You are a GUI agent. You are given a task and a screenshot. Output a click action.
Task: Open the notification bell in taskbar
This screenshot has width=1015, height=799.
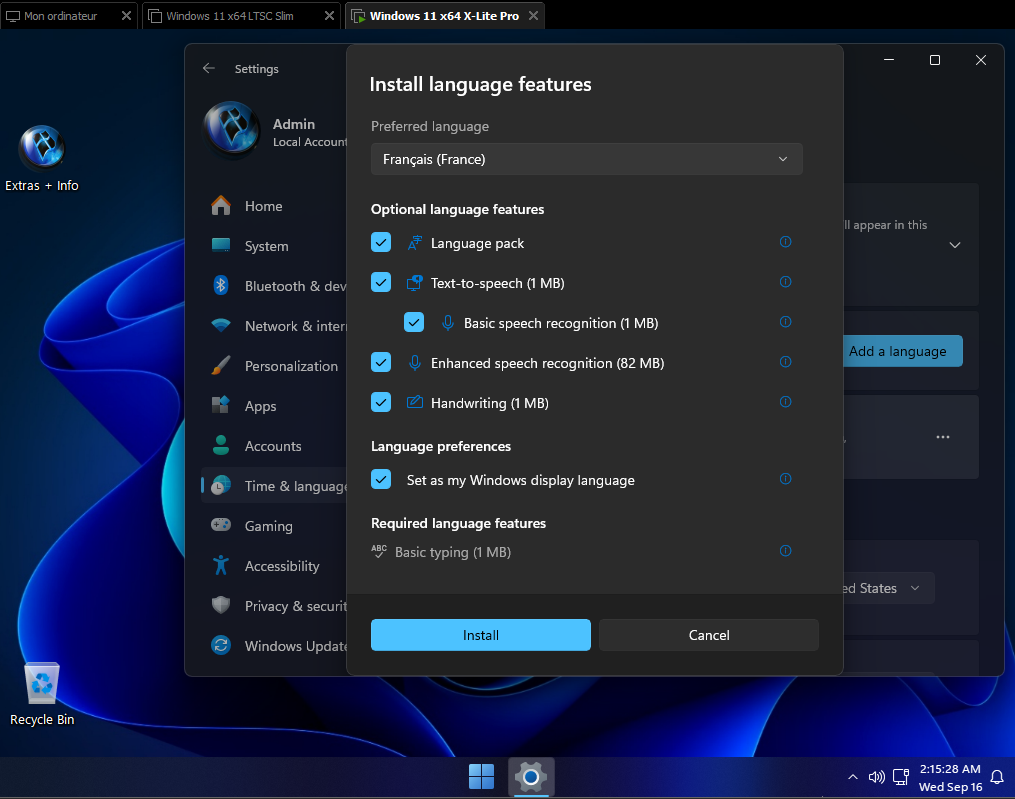997,777
